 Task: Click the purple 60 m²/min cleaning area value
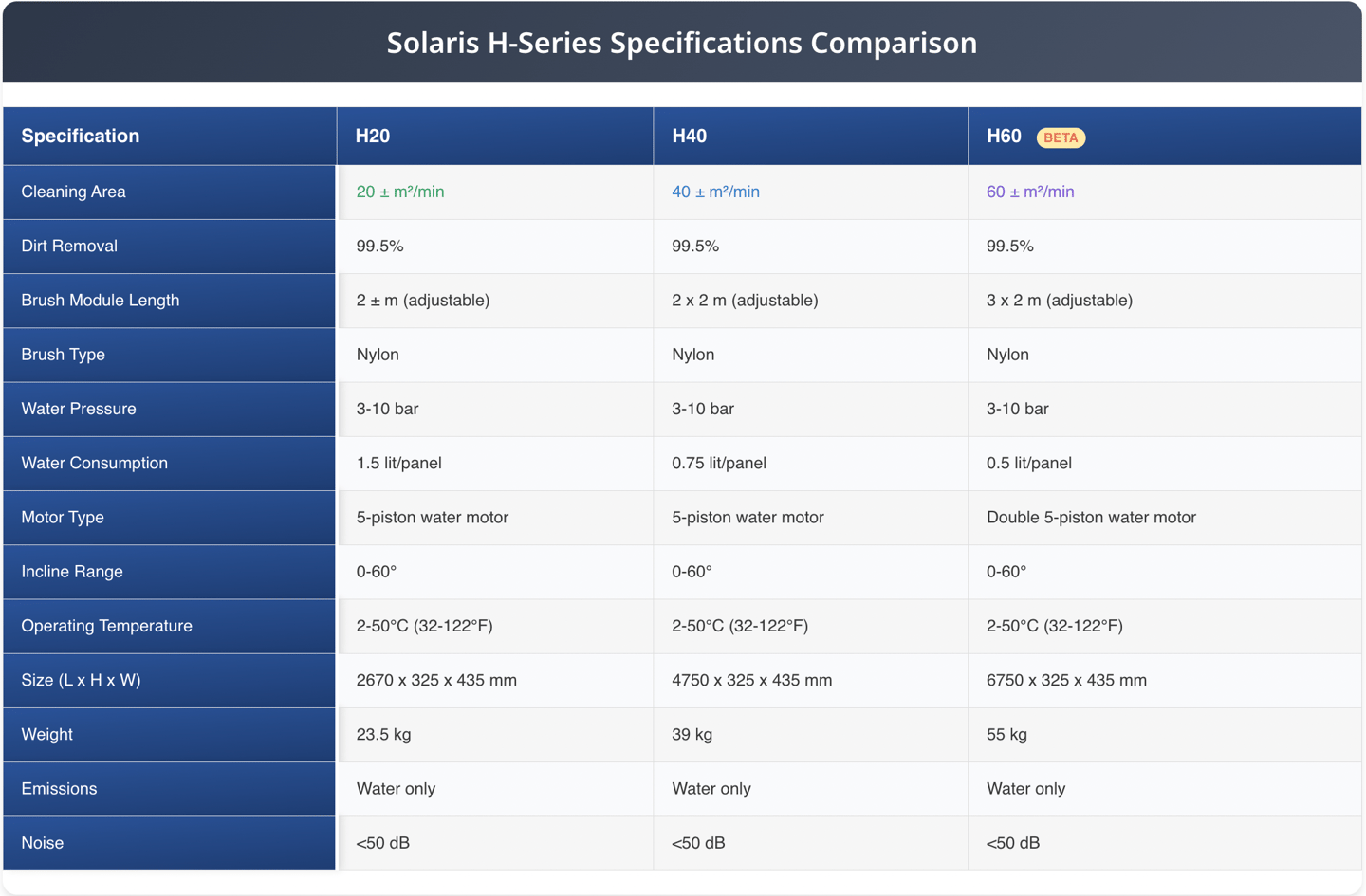[1030, 192]
